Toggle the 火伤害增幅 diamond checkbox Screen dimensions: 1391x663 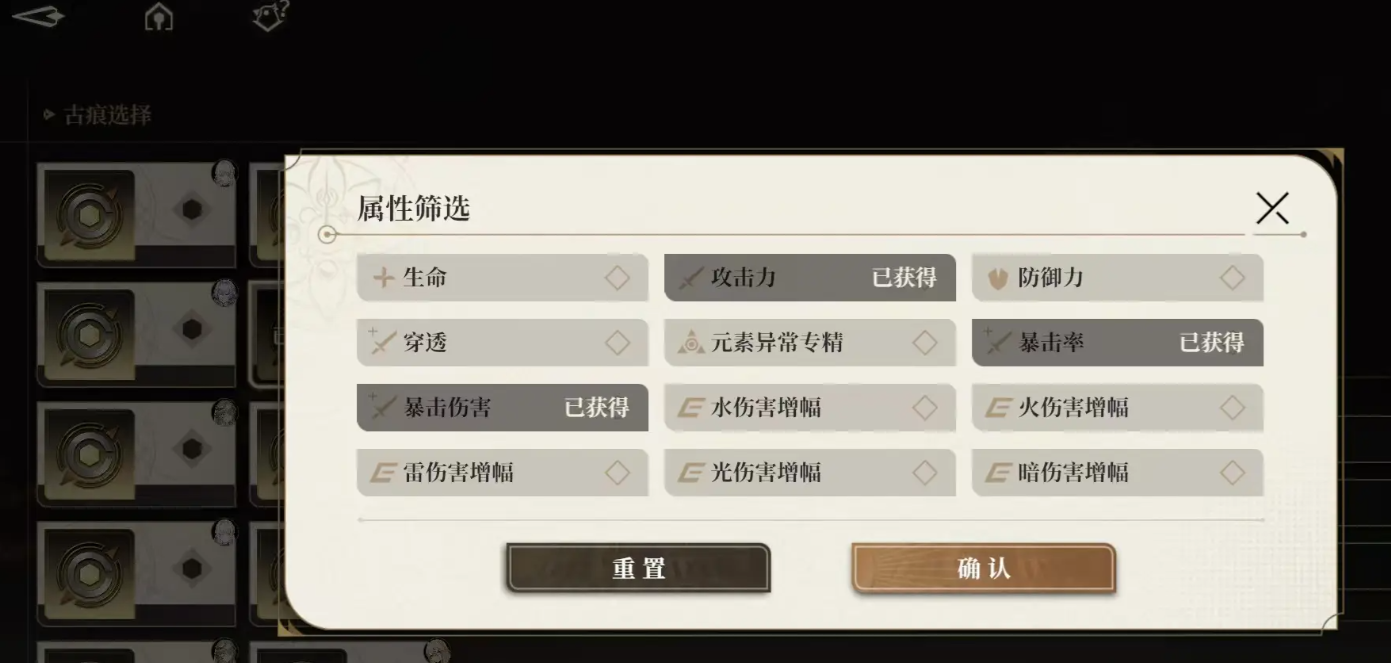coord(1232,408)
